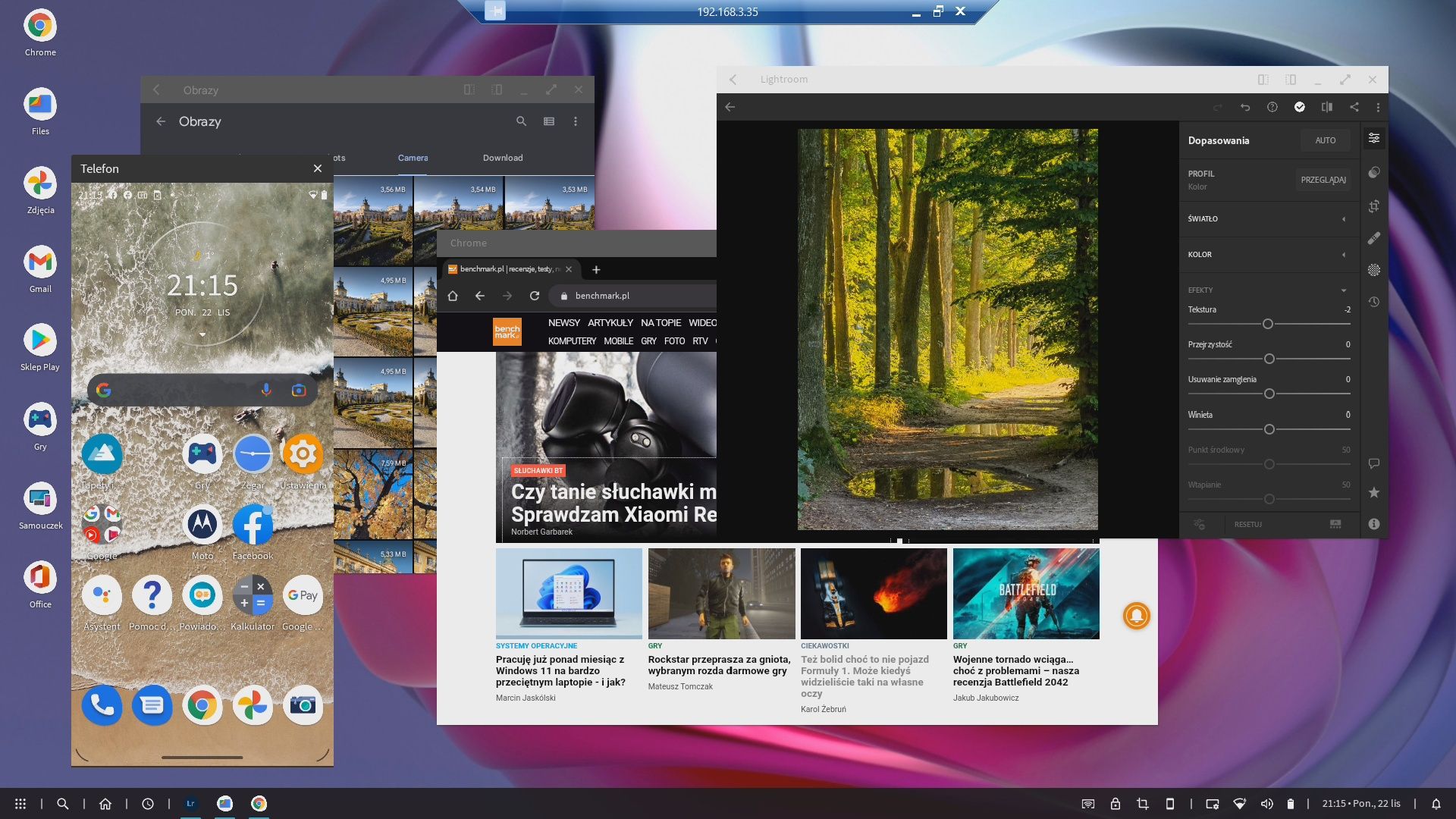Adjust the Winieta slider handle
Image resolution: width=1456 pixels, height=819 pixels.
[x=1269, y=429]
